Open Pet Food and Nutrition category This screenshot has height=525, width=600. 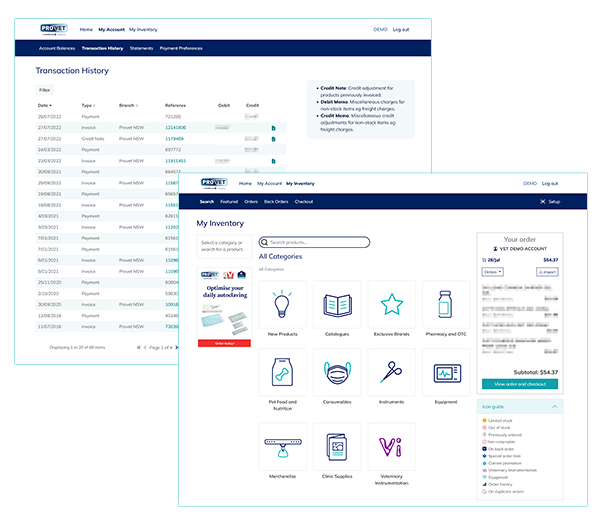pyautogui.click(x=282, y=373)
